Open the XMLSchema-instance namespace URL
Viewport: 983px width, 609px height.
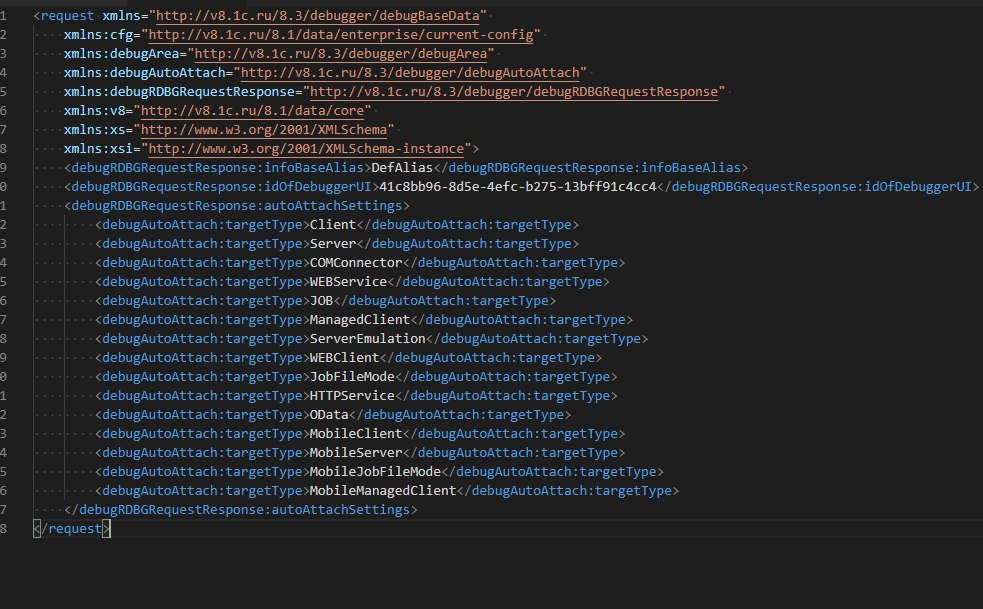pos(306,149)
